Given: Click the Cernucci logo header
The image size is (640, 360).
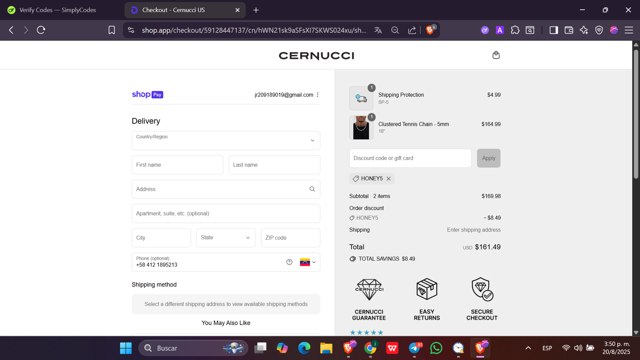Looking at the screenshot, I should [x=316, y=56].
